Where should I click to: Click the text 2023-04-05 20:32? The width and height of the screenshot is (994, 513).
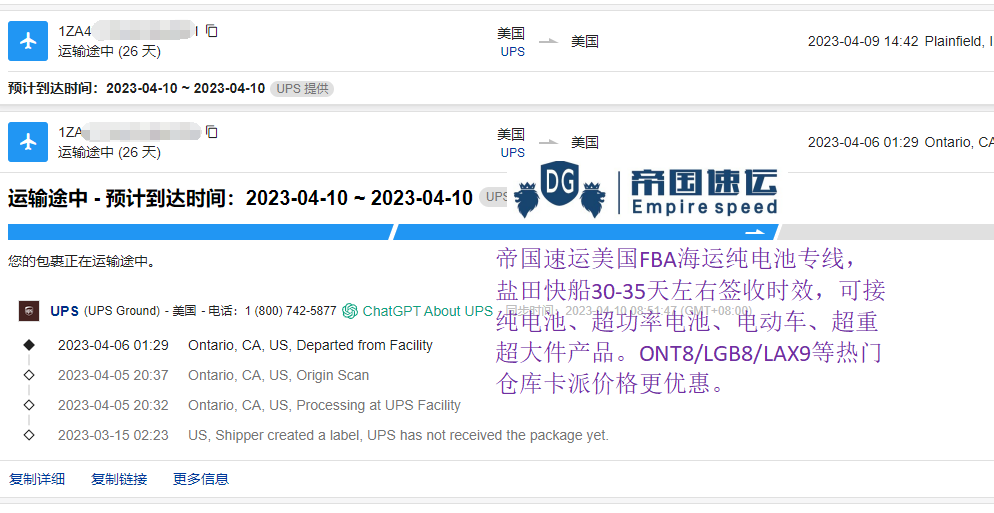point(113,405)
